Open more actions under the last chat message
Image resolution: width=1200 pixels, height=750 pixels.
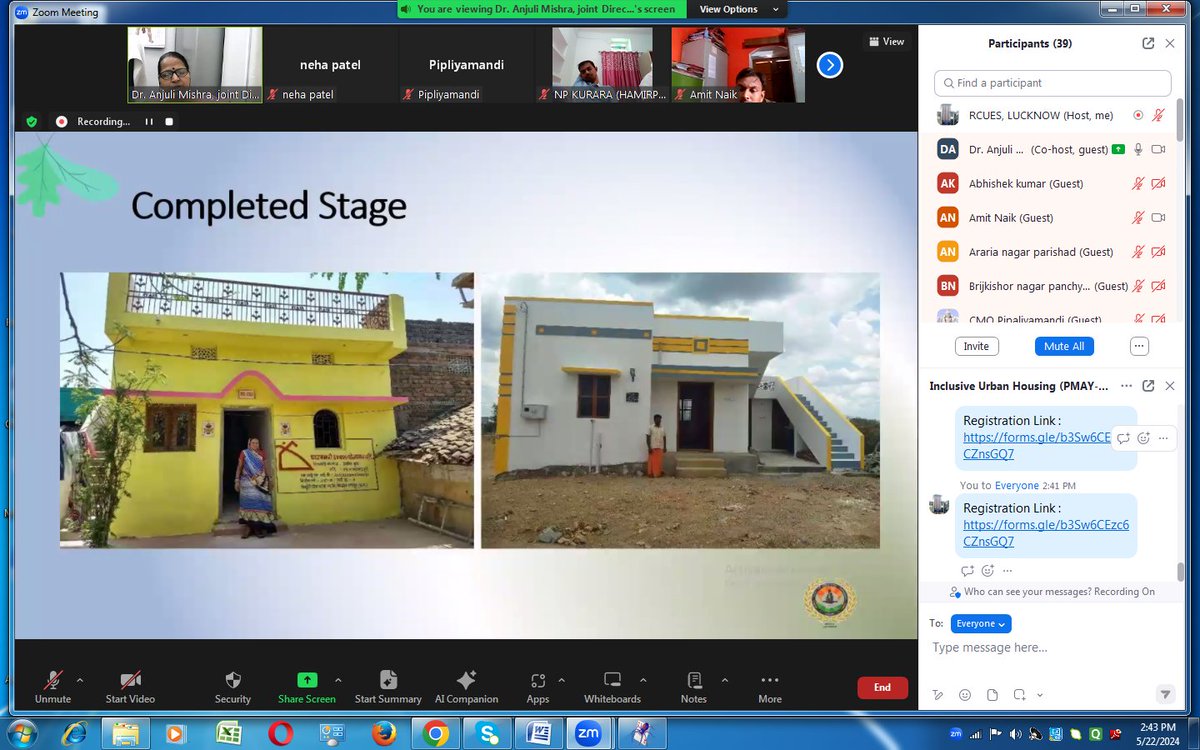click(x=1007, y=571)
